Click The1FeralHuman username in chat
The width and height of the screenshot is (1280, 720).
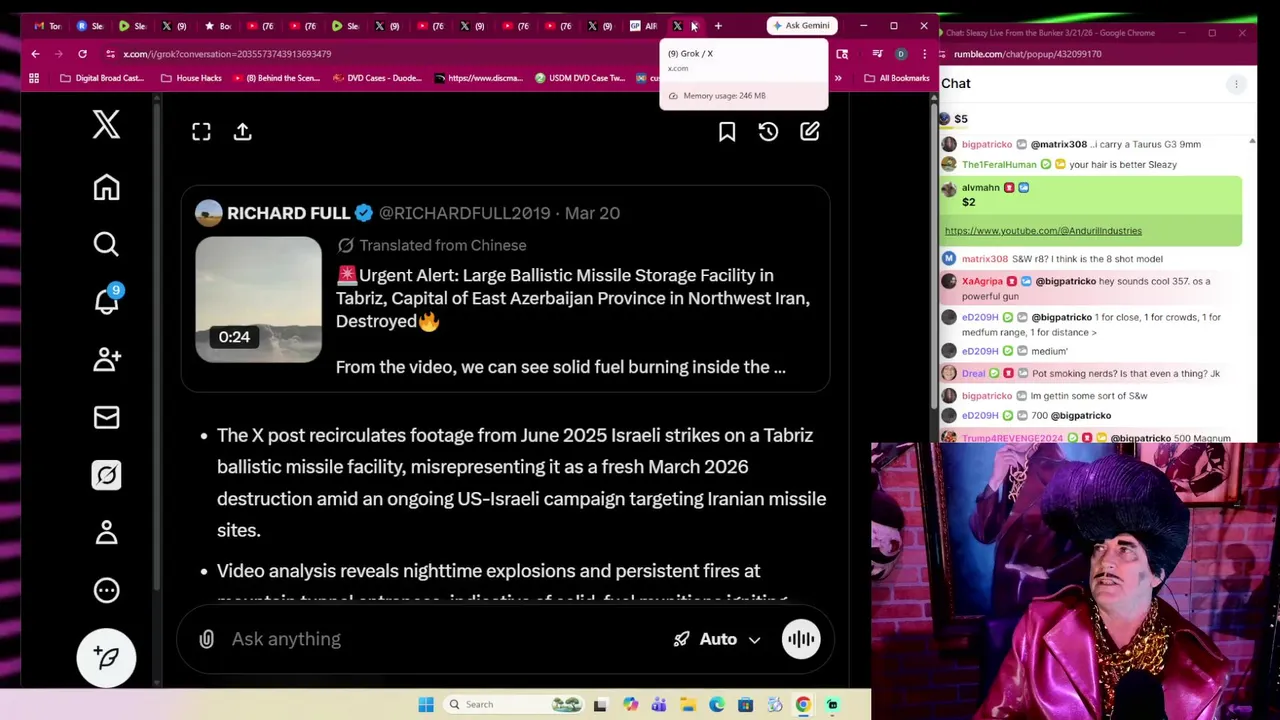point(999,164)
